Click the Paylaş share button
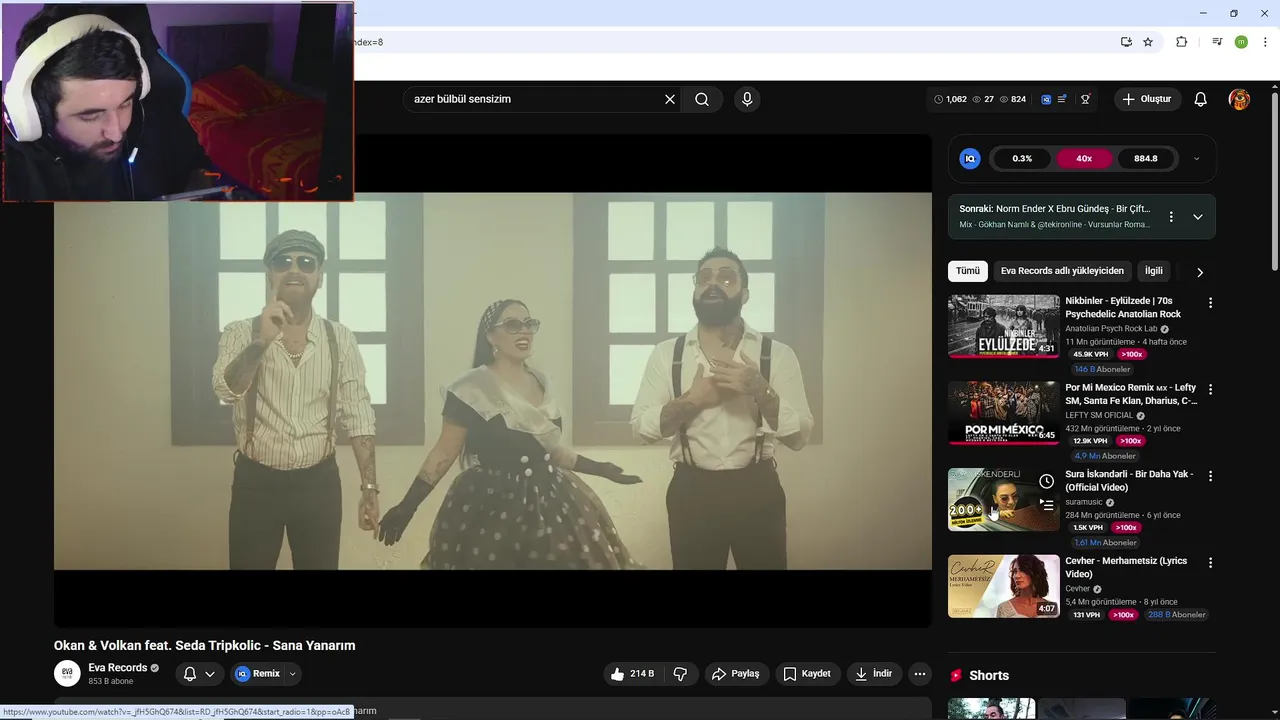The image size is (1280, 720). 737,674
